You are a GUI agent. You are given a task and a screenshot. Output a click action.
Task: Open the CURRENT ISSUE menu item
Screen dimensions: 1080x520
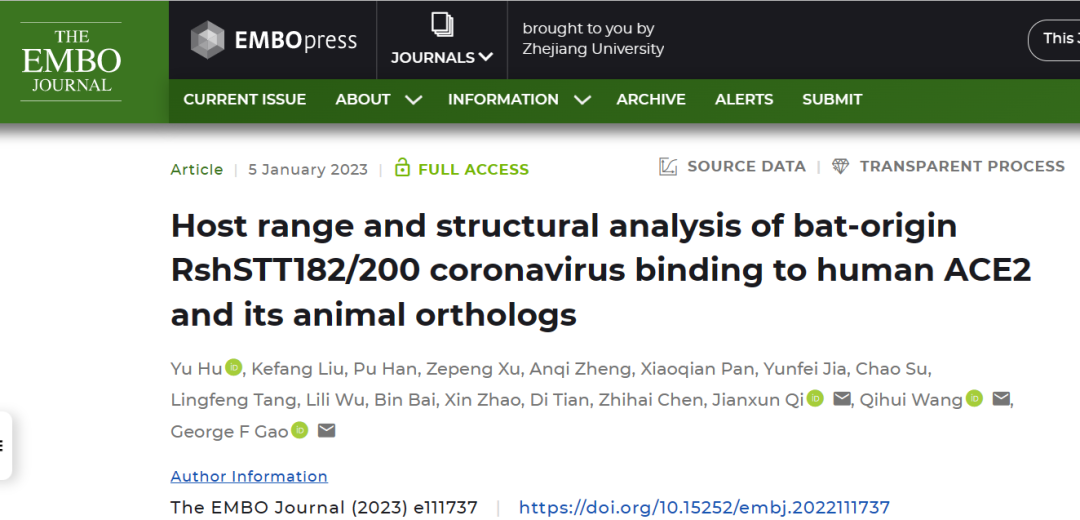(245, 99)
